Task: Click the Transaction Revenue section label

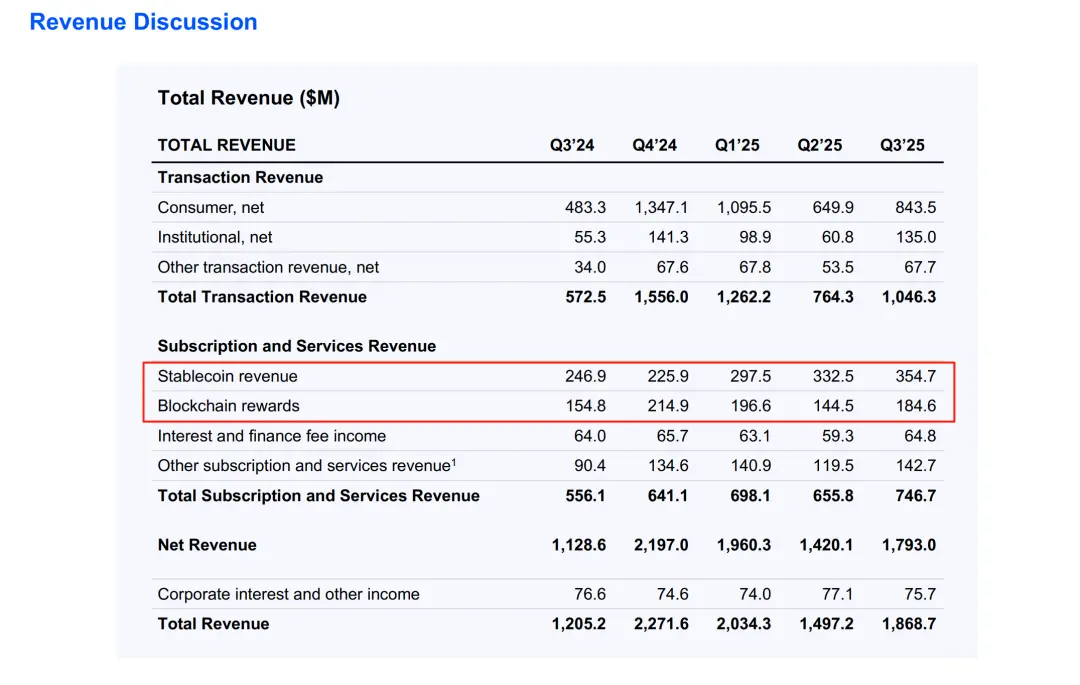Action: [x=240, y=177]
